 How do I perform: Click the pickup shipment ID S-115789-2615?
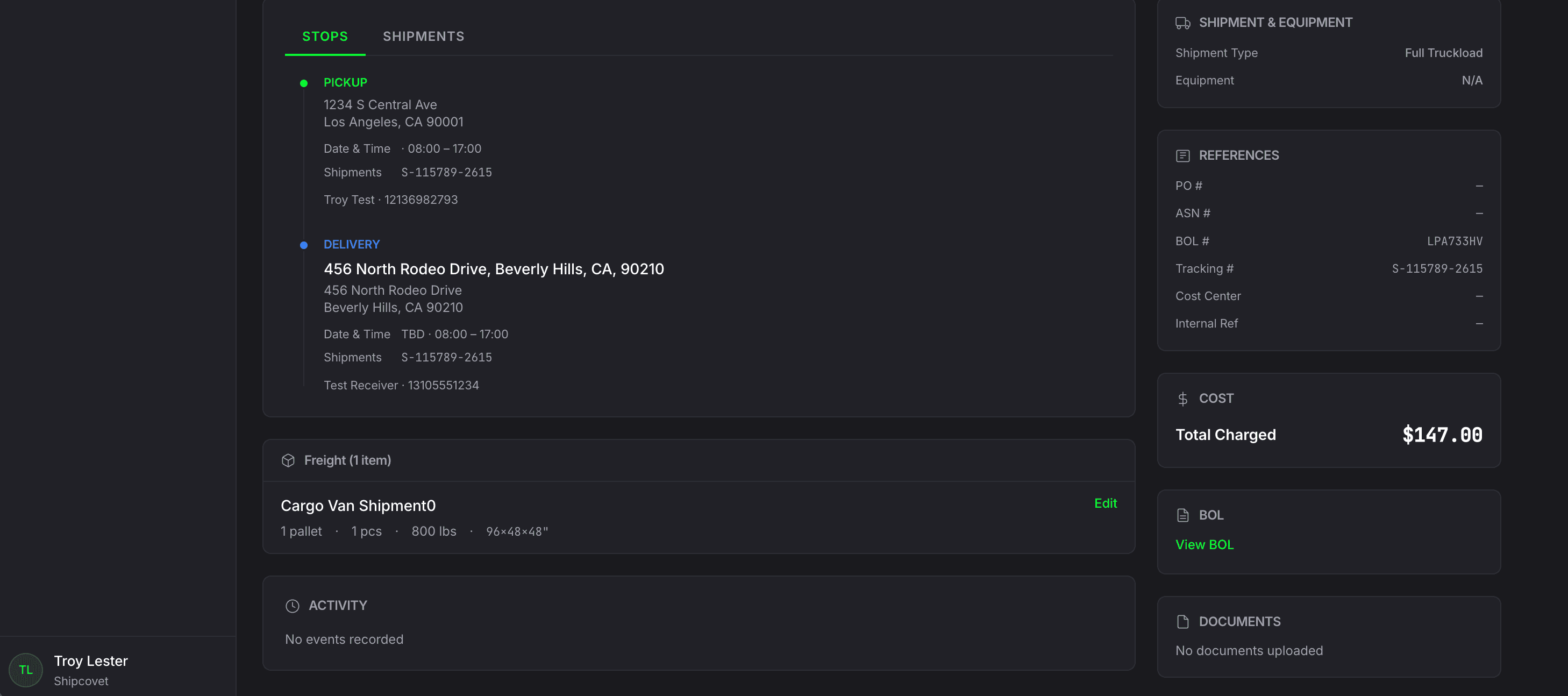click(446, 172)
